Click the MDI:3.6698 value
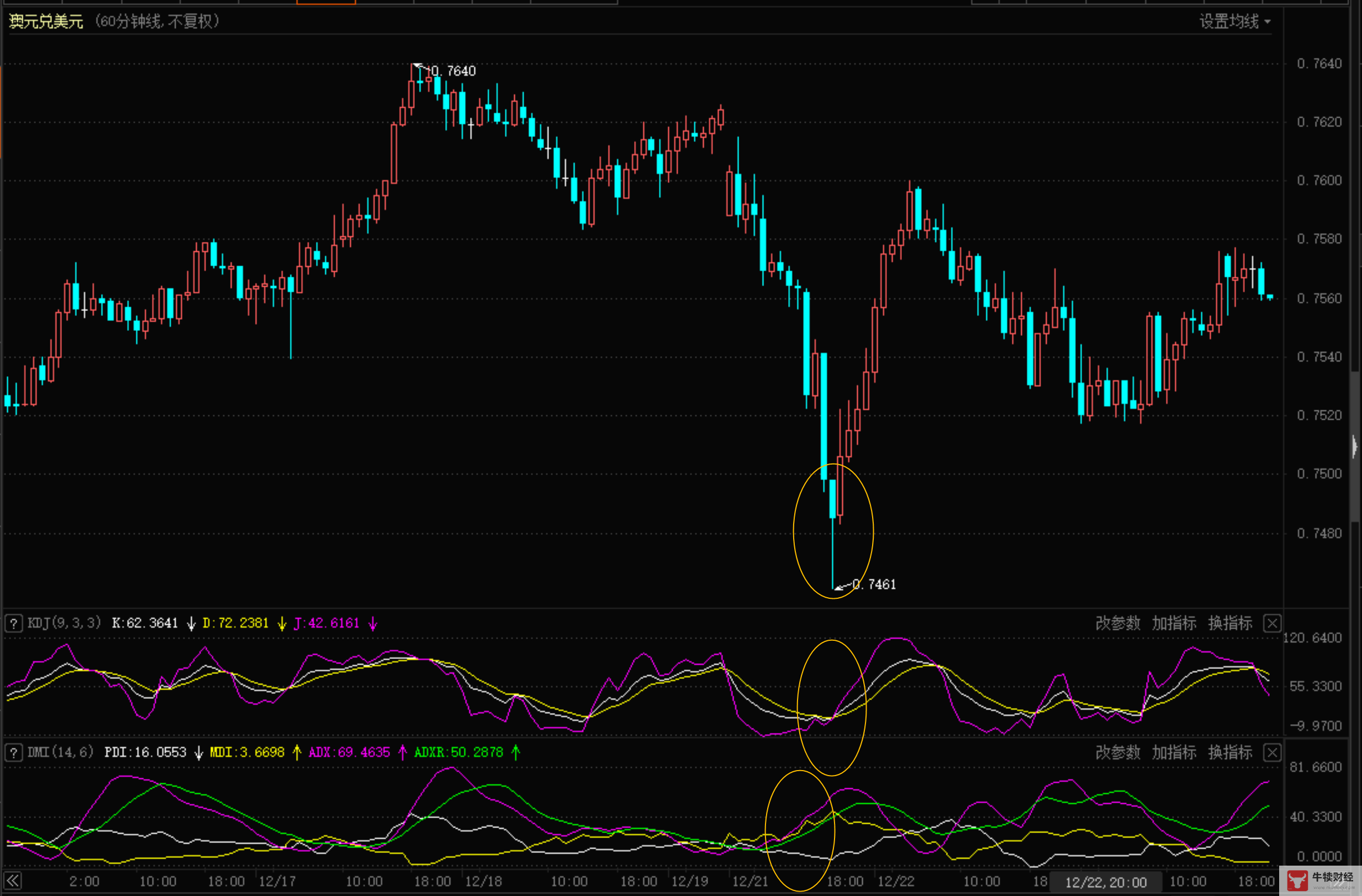The image size is (1362, 896). (247, 752)
